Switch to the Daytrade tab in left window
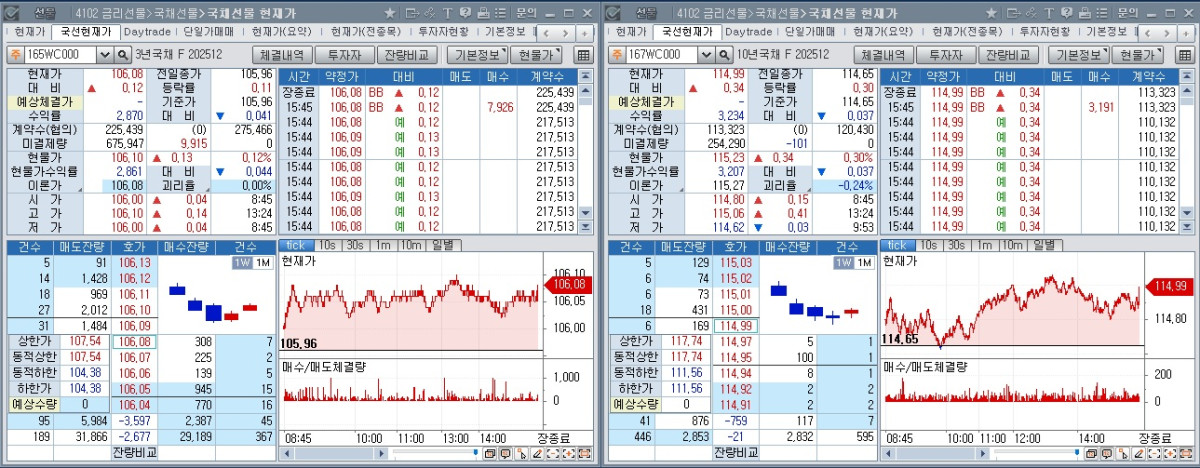This screenshot has width=1200, height=468. click(x=149, y=32)
